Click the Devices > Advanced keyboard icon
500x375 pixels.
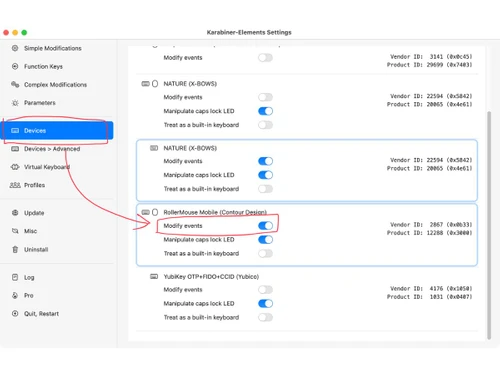[15, 149]
